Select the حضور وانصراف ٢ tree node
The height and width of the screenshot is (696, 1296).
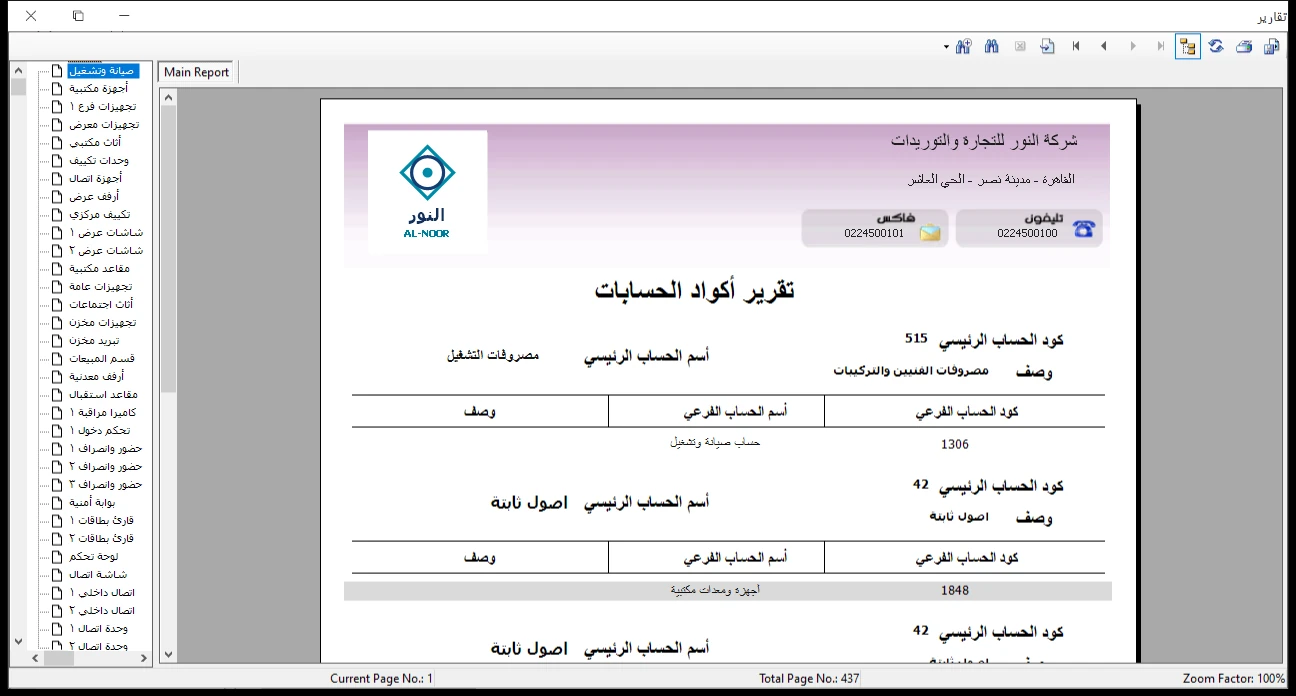click(106, 467)
